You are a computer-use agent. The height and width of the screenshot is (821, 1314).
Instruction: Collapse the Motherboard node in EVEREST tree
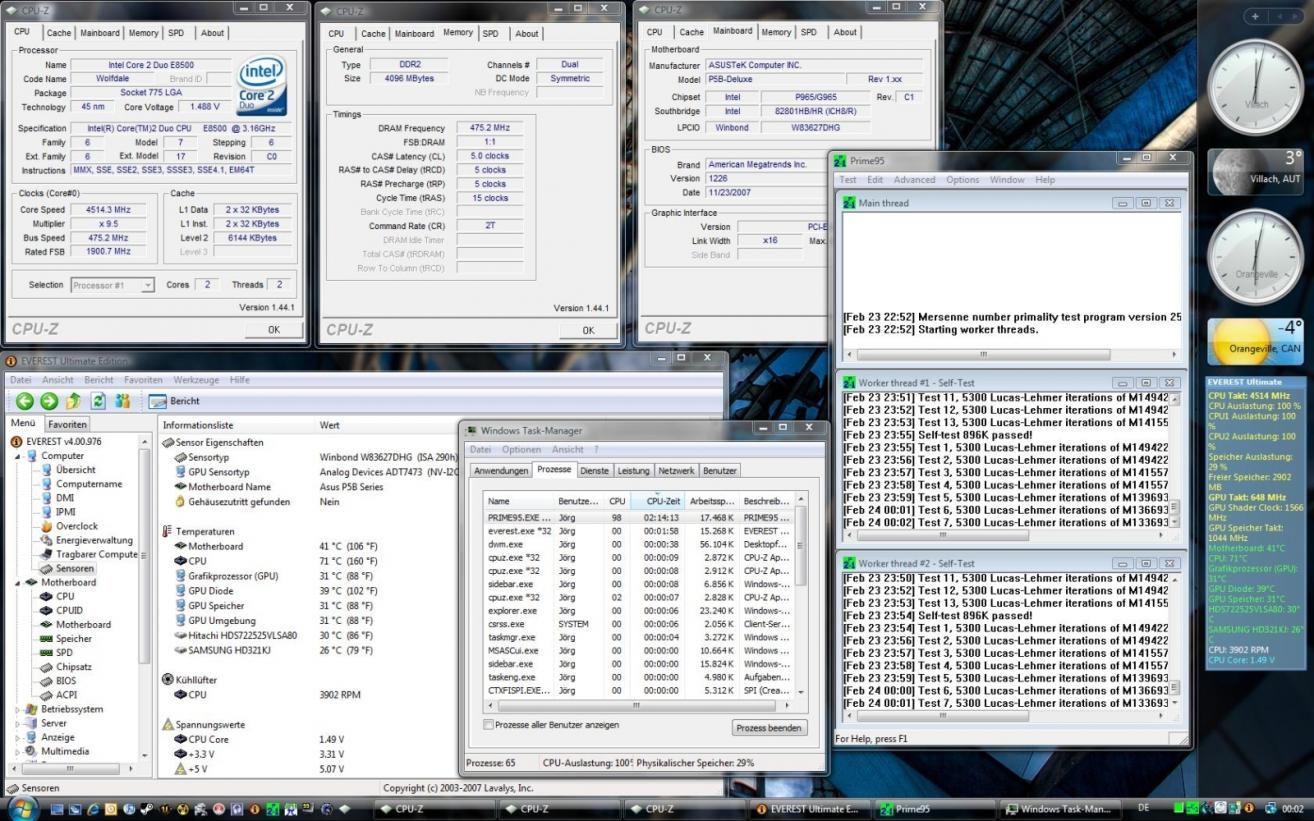click(20, 582)
